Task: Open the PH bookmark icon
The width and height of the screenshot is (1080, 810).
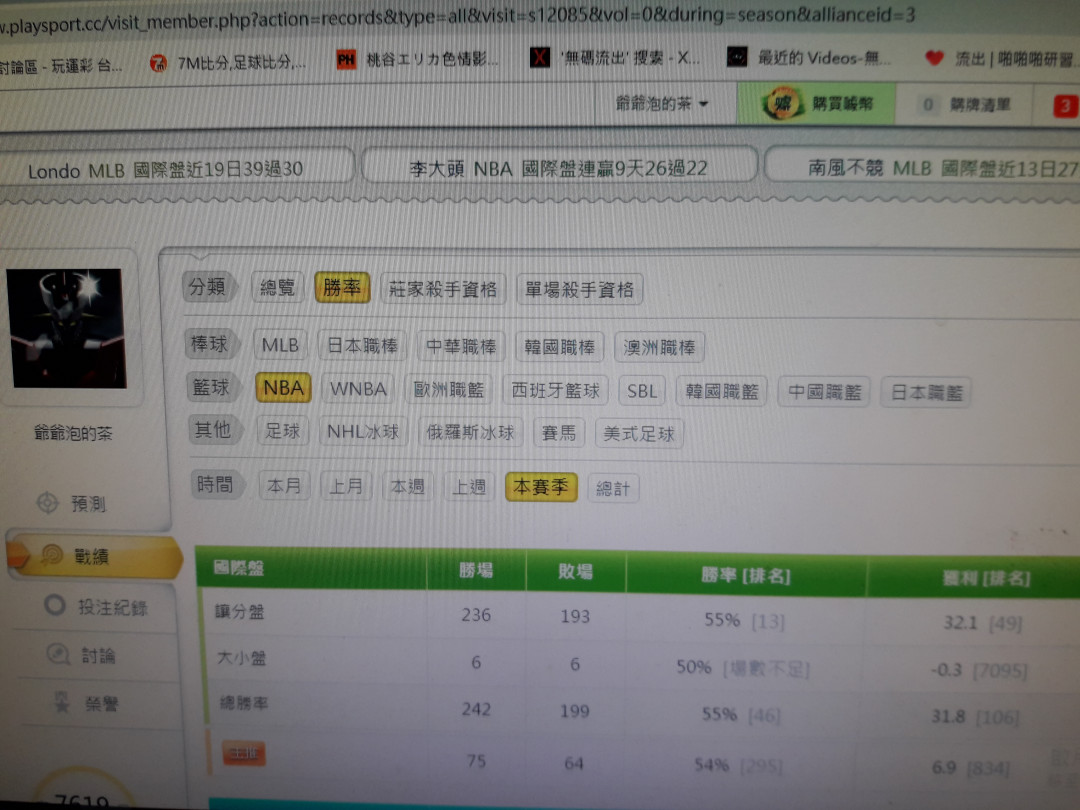Action: [346, 60]
